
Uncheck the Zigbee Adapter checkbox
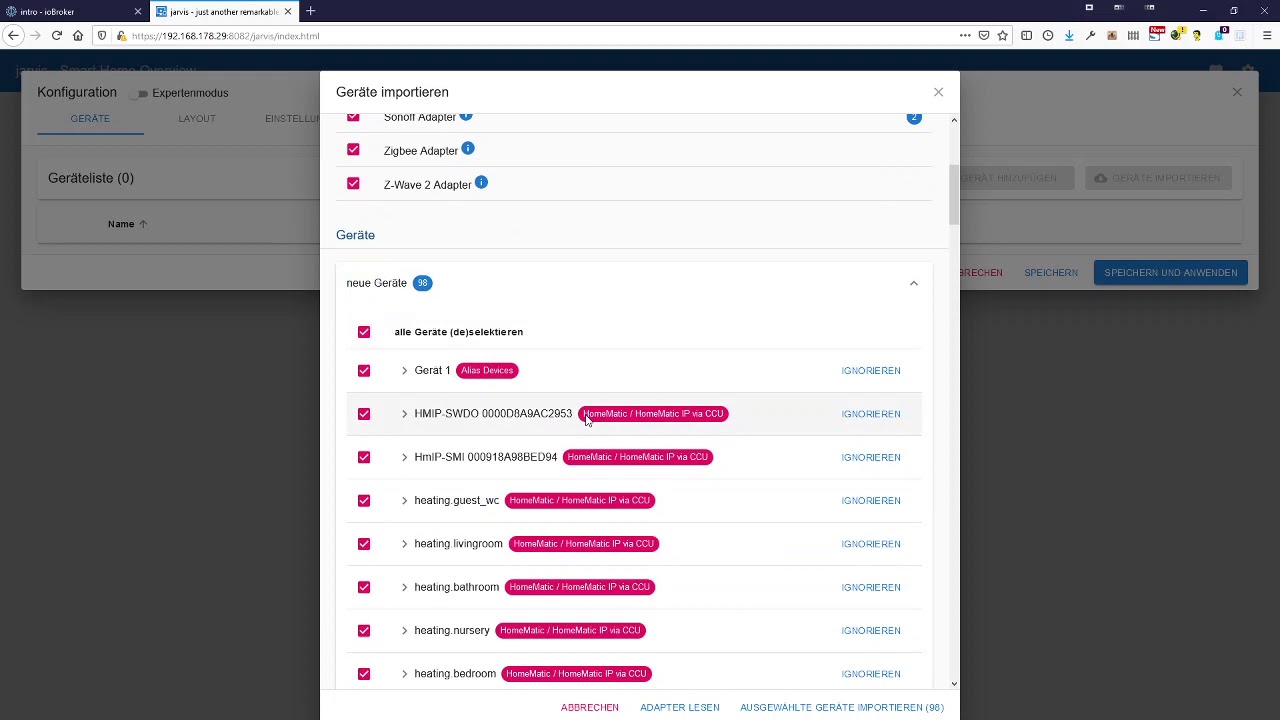[353, 150]
